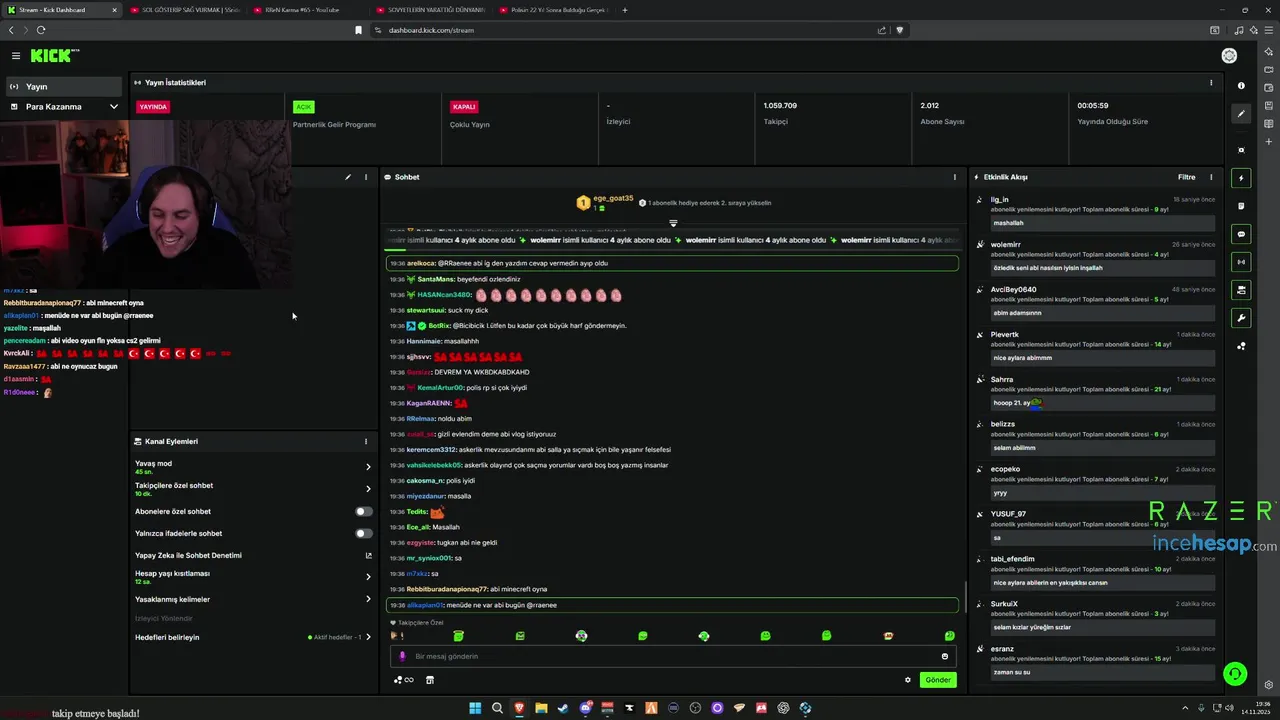Image resolution: width=1280 pixels, height=720 pixels.
Task: Toggle Yalnızca ifadelerle sohbet switch
Action: tap(364, 533)
